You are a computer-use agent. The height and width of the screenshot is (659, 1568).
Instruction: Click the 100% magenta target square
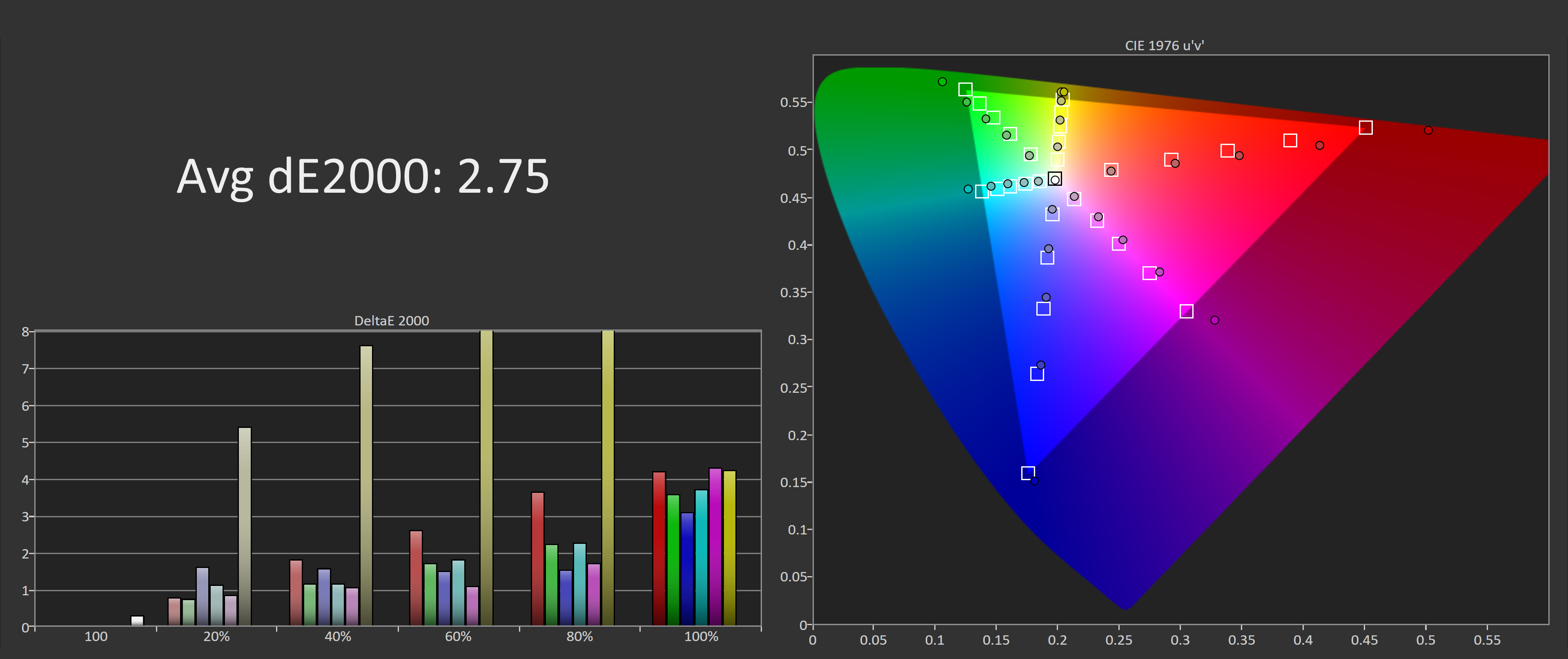click(x=1186, y=312)
